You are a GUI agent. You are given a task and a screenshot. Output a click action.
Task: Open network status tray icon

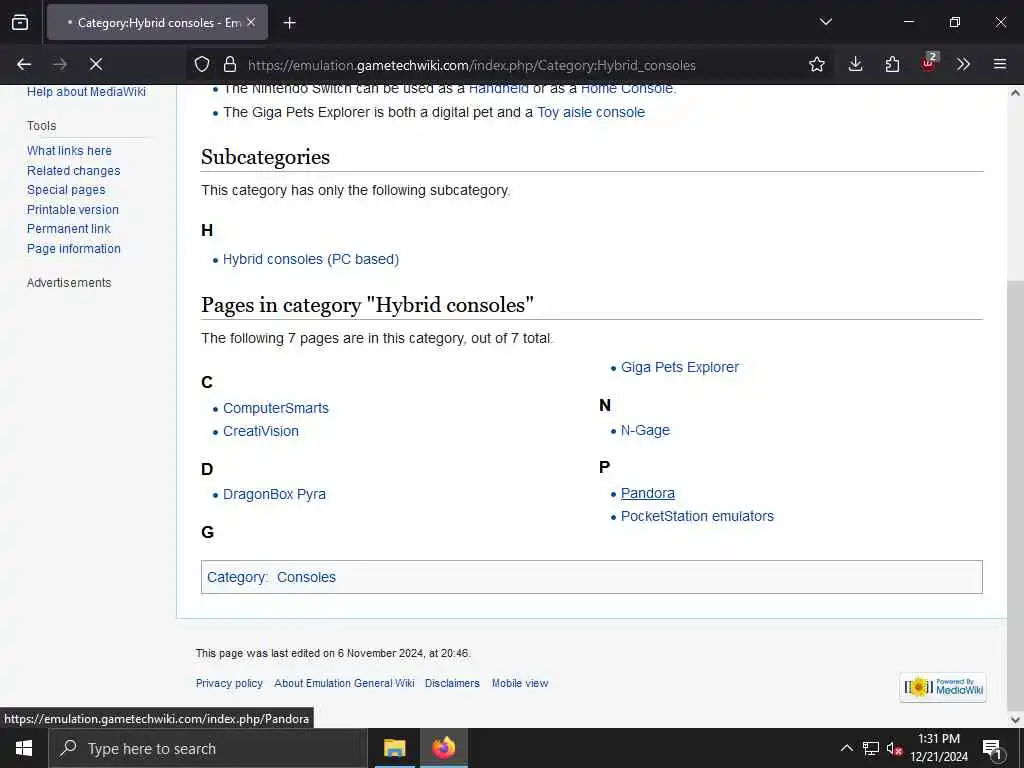[x=871, y=748]
